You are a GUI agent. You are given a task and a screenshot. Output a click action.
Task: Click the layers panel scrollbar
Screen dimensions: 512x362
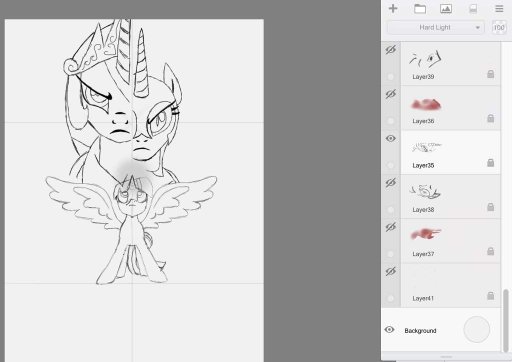(x=506, y=320)
